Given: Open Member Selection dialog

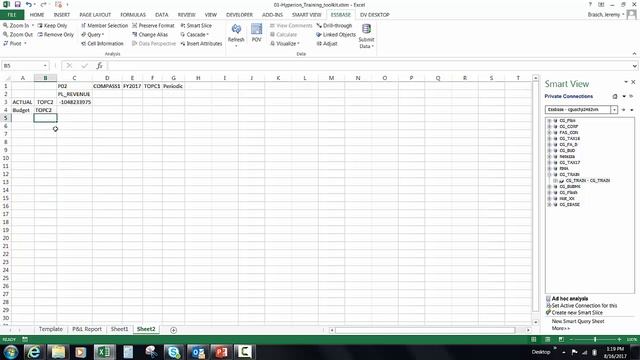Looking at the screenshot, I should [x=104, y=25].
